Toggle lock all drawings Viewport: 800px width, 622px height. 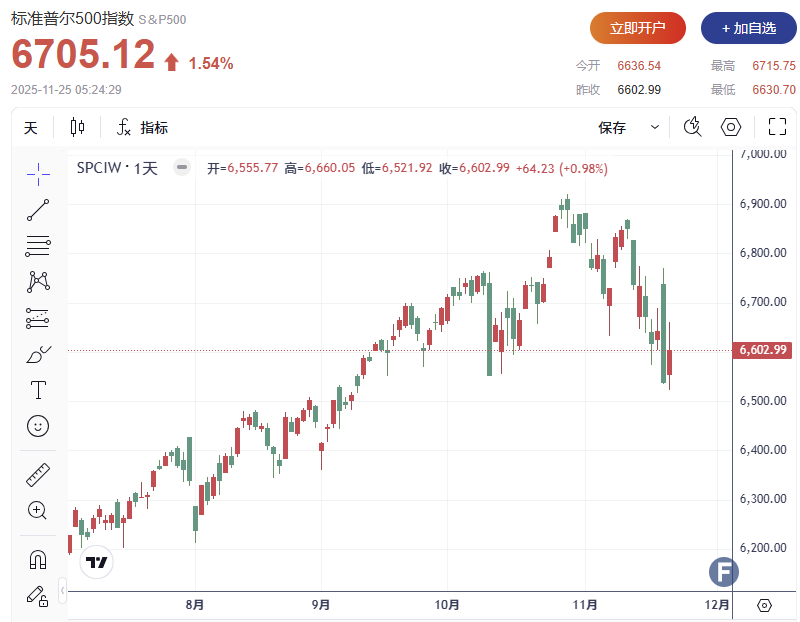(38, 596)
